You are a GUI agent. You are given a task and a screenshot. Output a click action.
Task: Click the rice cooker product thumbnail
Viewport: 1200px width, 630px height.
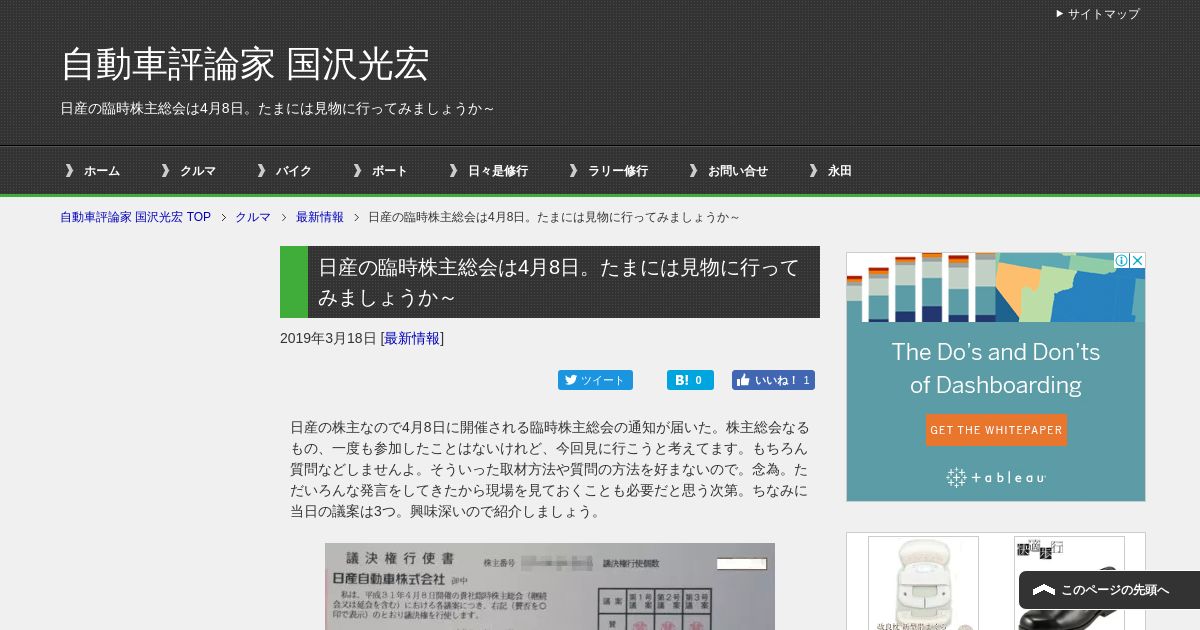[x=923, y=583]
